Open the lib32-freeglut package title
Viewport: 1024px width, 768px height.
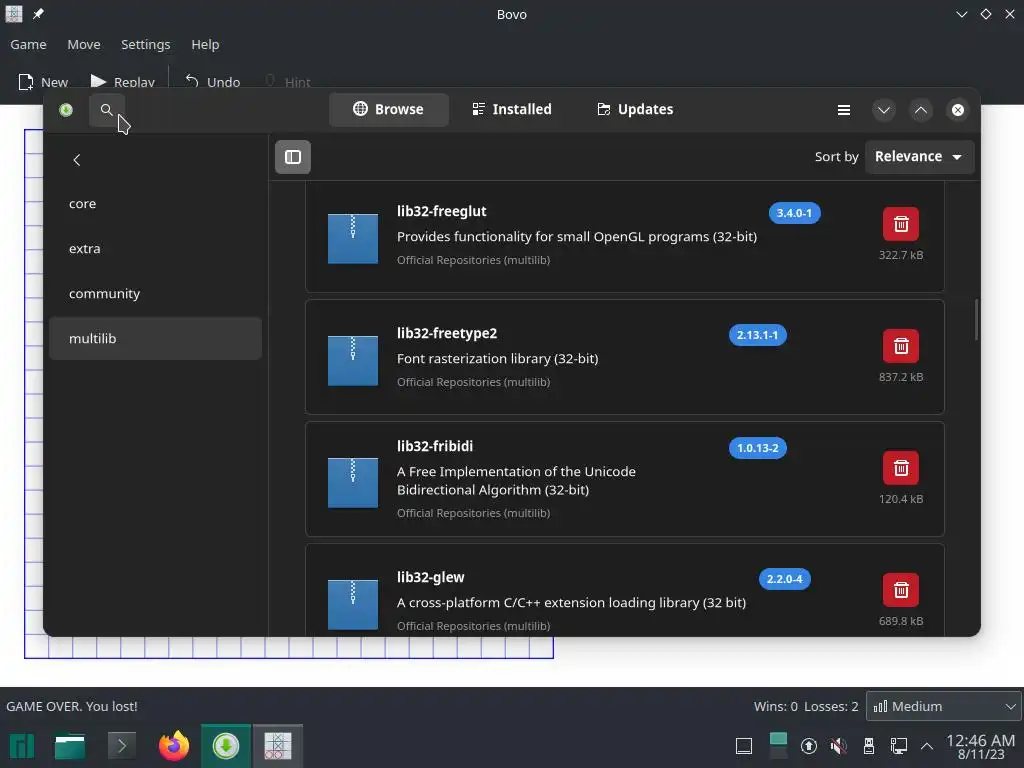[x=441, y=212]
